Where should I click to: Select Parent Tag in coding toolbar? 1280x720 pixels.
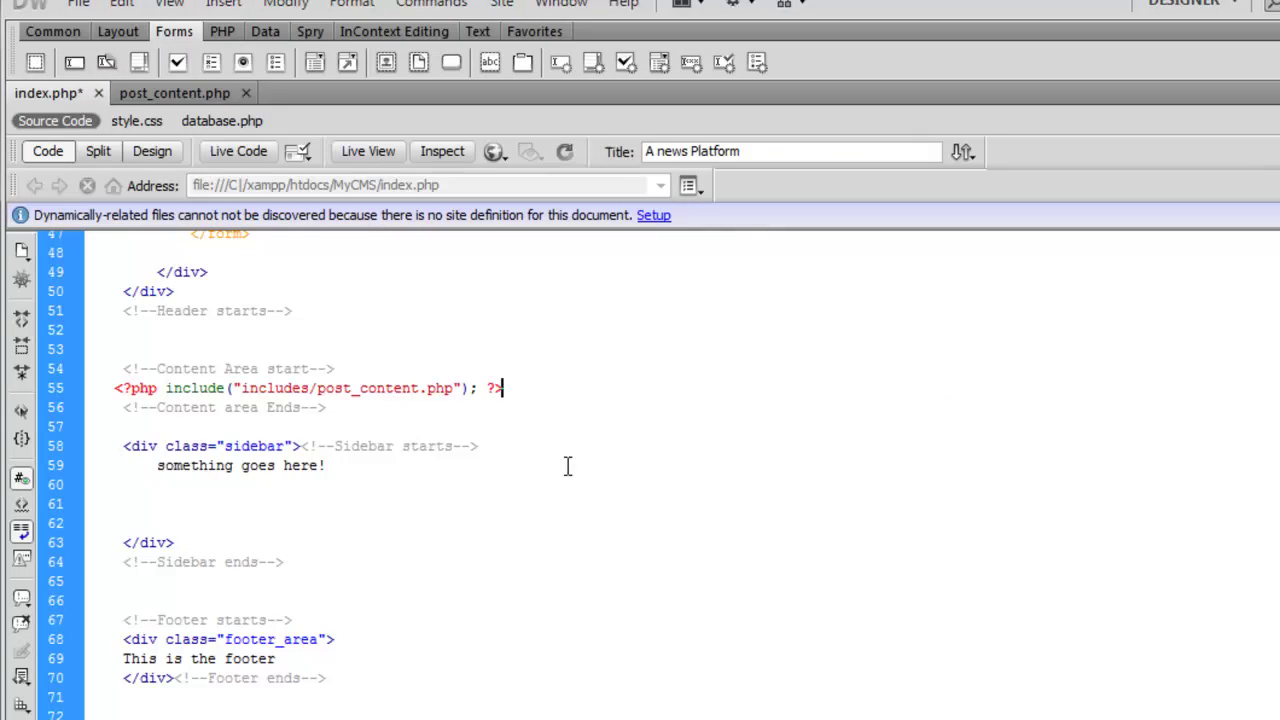pyautogui.click(x=22, y=410)
